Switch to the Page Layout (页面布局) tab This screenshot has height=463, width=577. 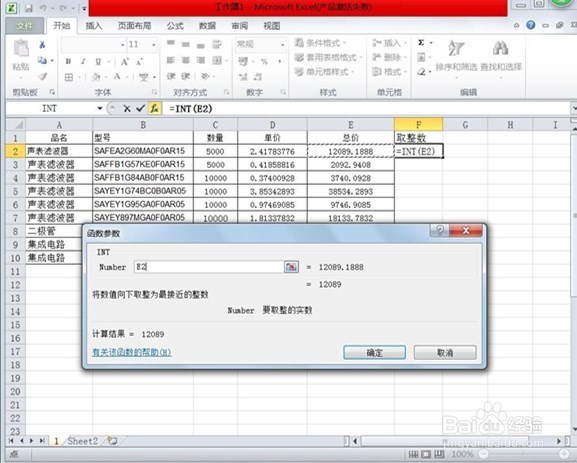pyautogui.click(x=135, y=26)
